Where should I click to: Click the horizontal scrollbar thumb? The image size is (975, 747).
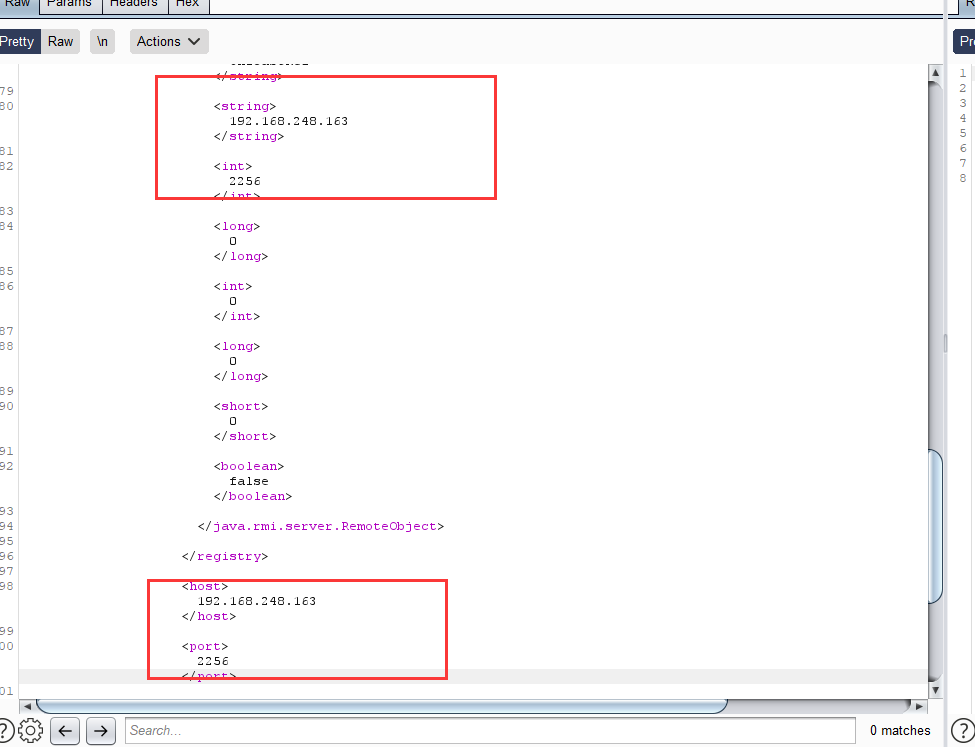(x=381, y=707)
